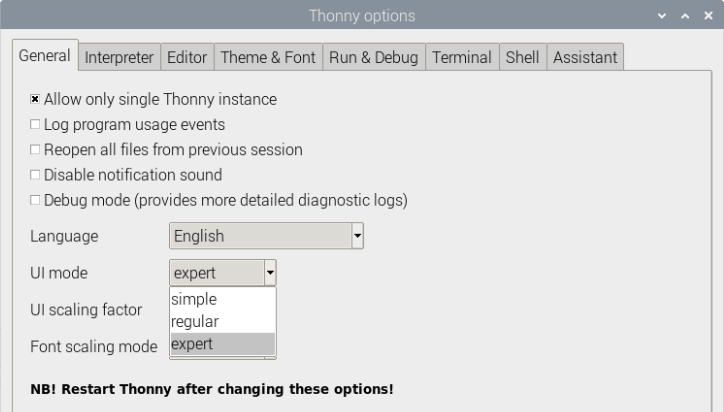Close the Thonny options window
Viewport: 724px width, 412px height.
[708, 16]
